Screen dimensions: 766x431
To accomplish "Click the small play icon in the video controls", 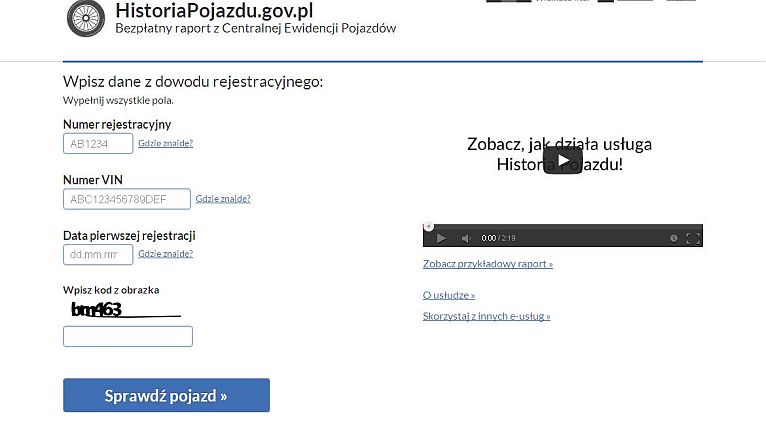I will coord(440,238).
